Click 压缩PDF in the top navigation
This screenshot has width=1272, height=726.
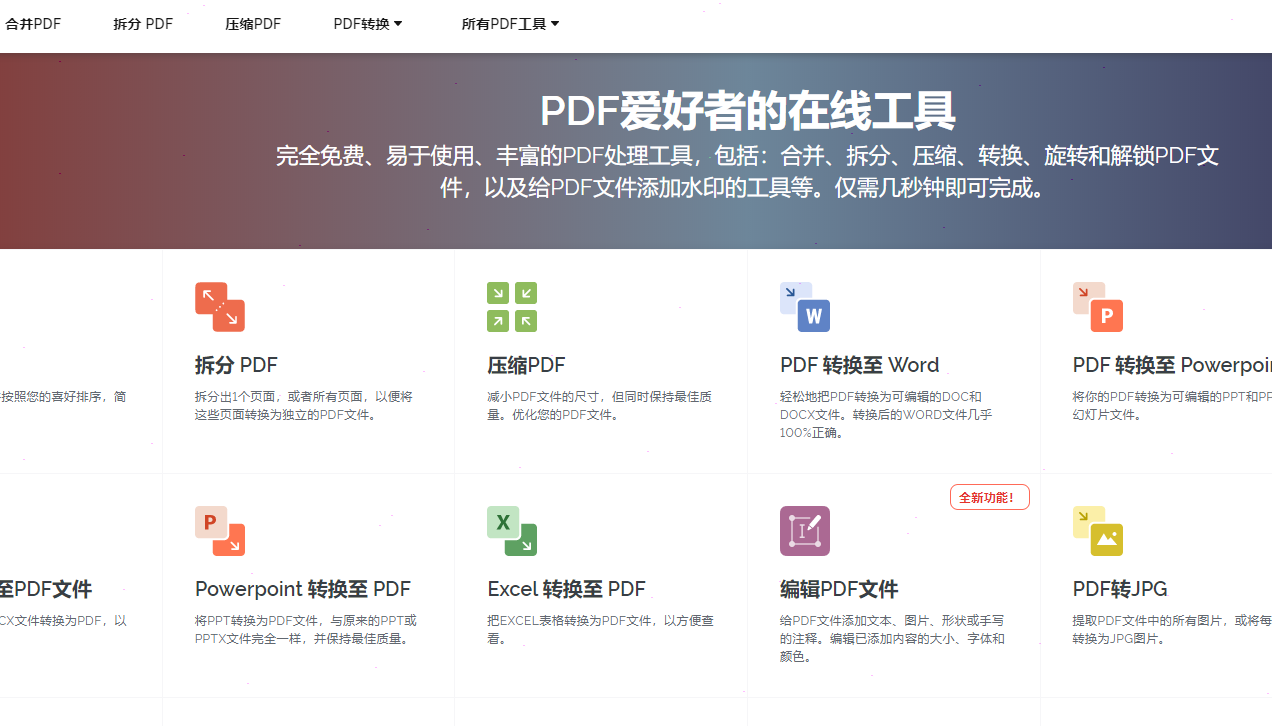point(253,23)
